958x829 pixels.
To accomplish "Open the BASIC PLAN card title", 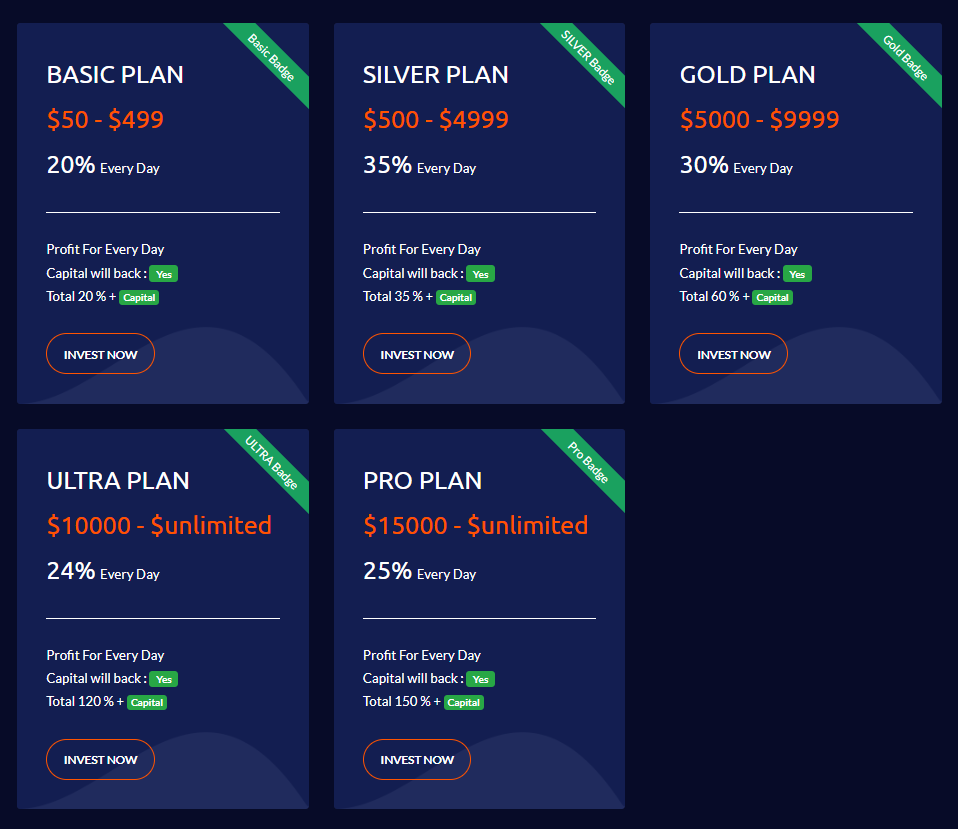I will (115, 74).
